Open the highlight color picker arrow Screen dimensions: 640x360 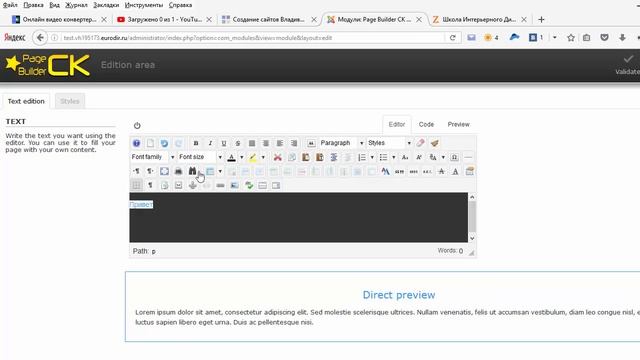pos(263,157)
